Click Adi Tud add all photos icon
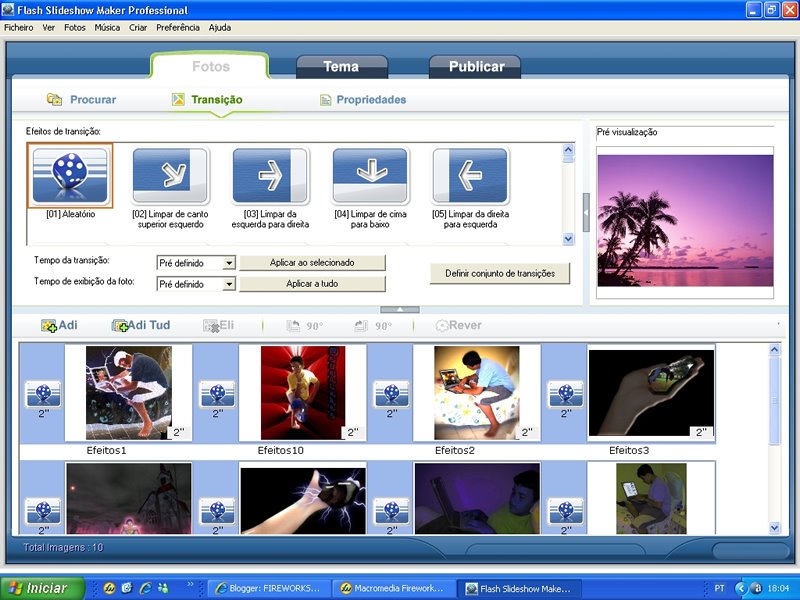 [x=119, y=326]
